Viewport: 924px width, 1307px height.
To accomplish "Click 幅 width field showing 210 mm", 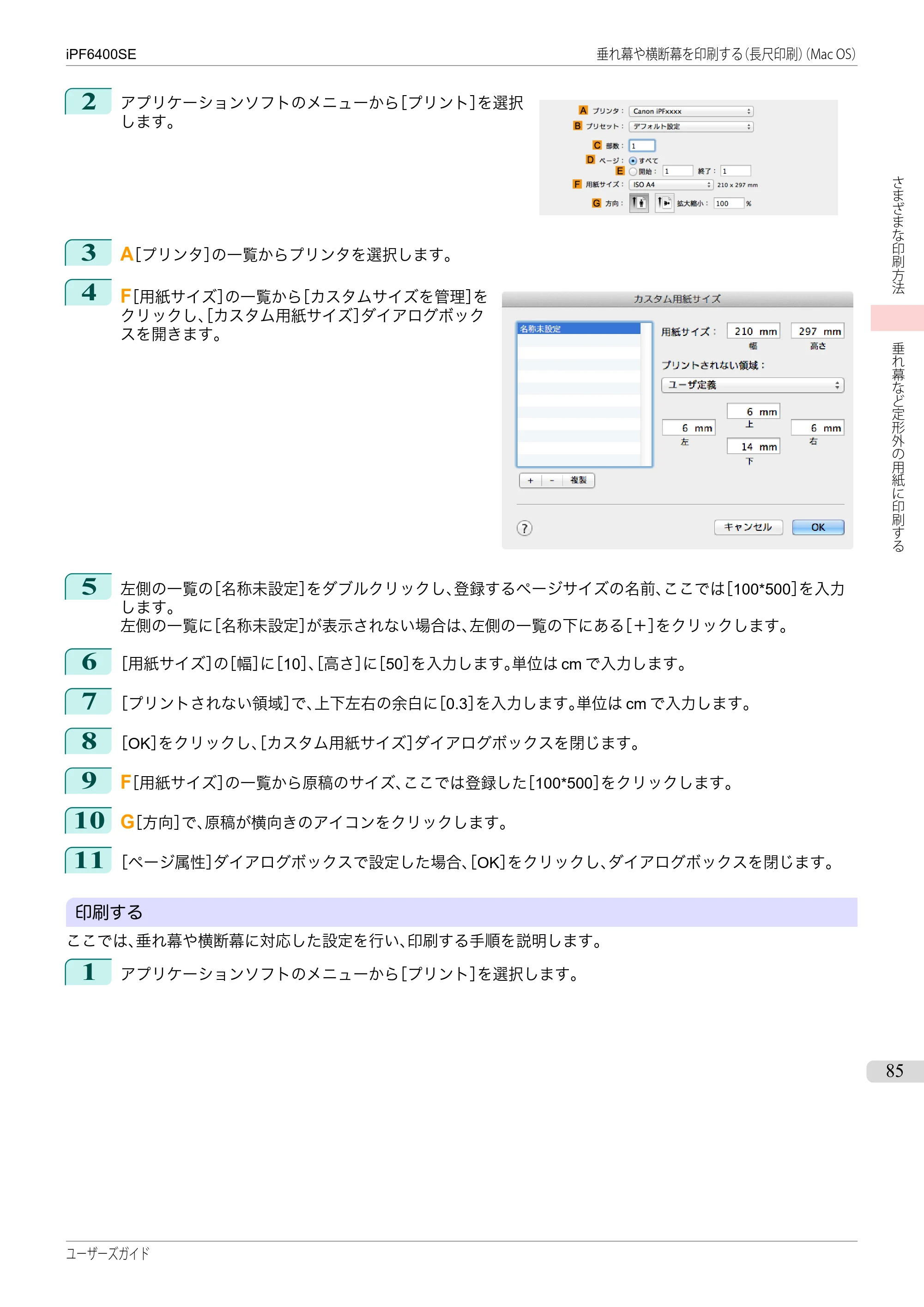I will 753,331.
